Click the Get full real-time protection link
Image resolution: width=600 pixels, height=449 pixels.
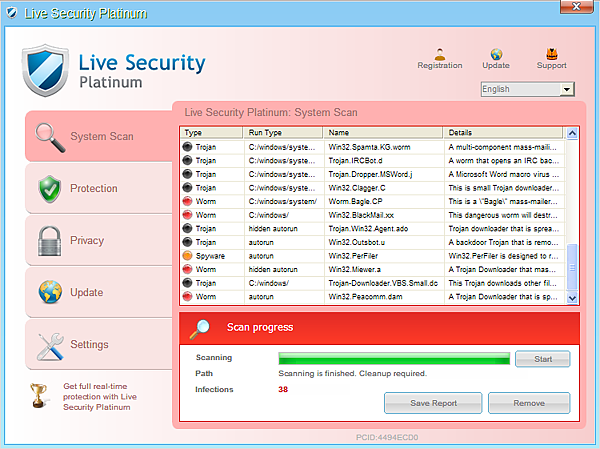click(100, 397)
